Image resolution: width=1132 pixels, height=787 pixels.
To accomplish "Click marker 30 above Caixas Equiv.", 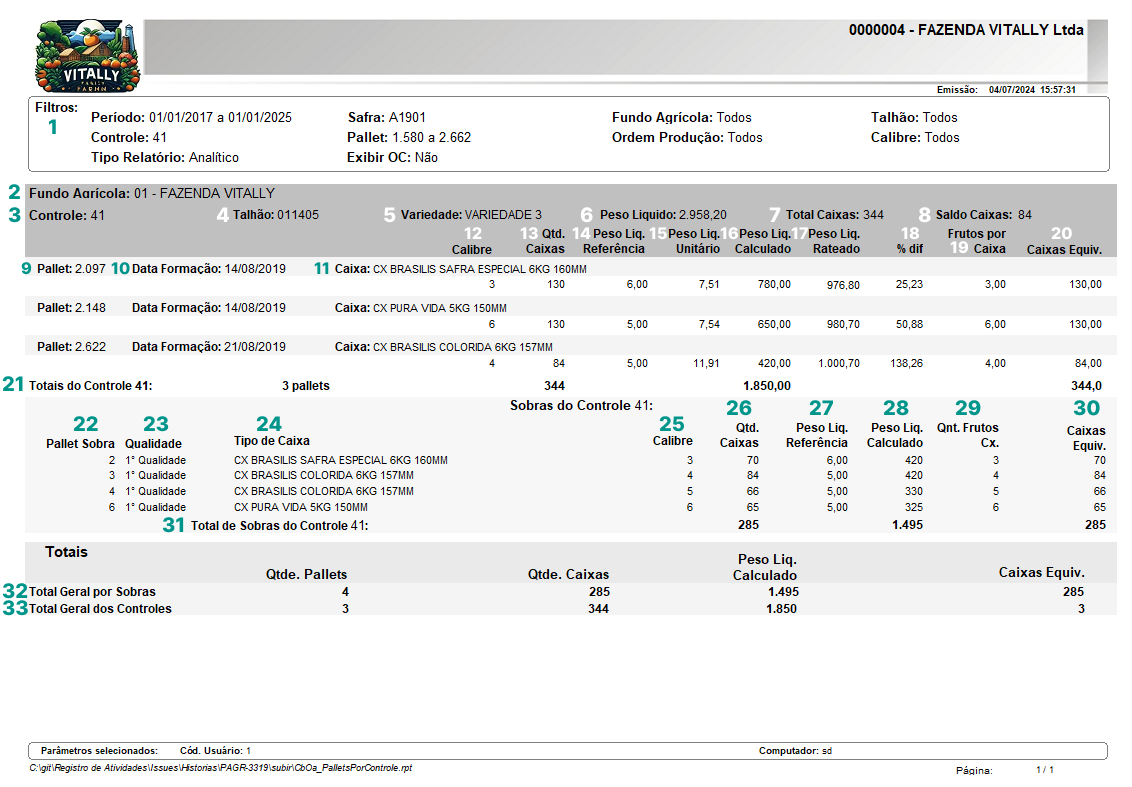I will [x=1086, y=408].
